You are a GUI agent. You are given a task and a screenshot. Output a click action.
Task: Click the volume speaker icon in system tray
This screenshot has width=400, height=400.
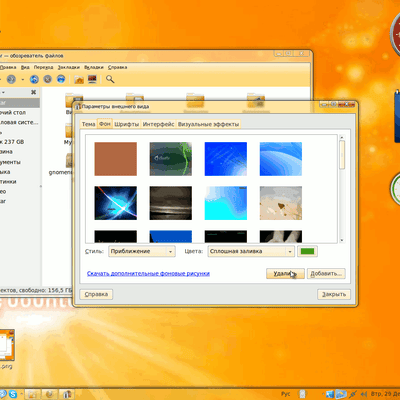364,394
